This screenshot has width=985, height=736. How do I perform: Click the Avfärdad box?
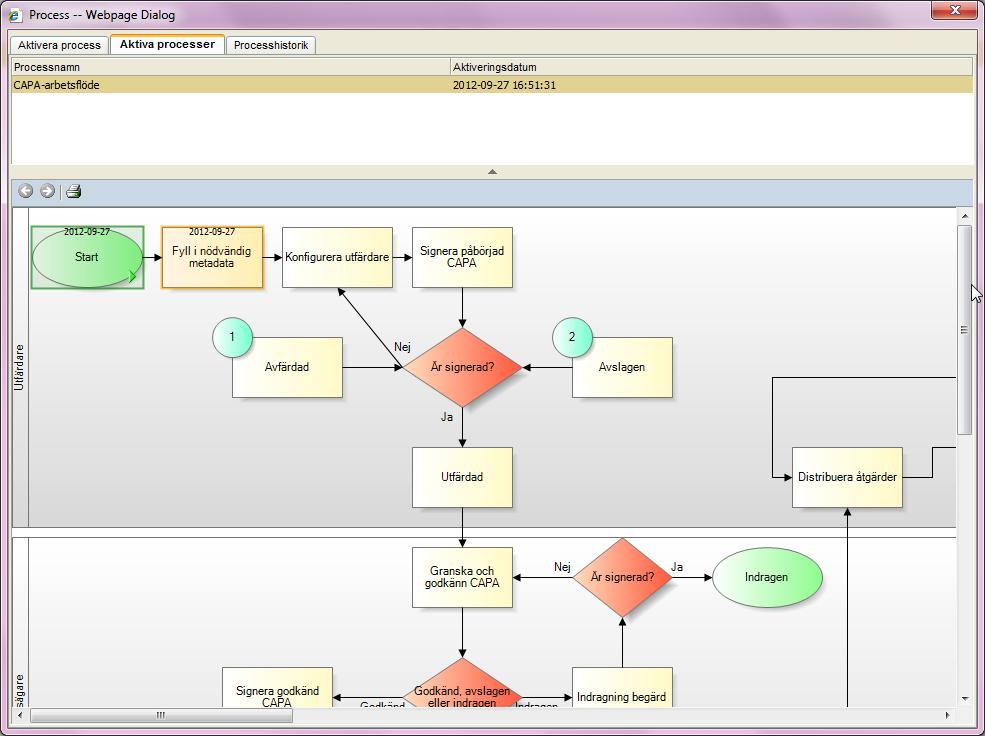(x=287, y=367)
